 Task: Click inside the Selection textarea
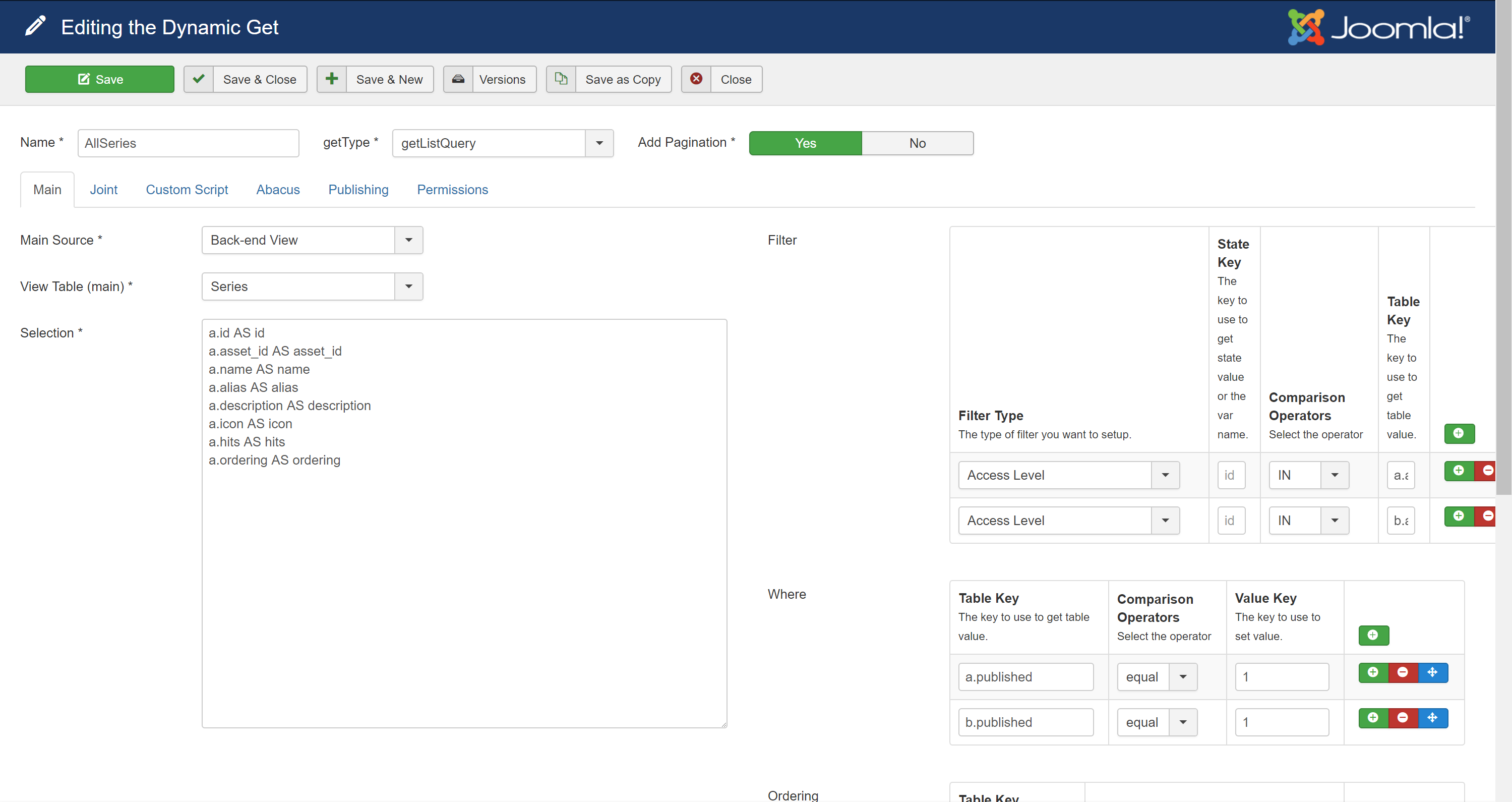pyautogui.click(x=464, y=524)
